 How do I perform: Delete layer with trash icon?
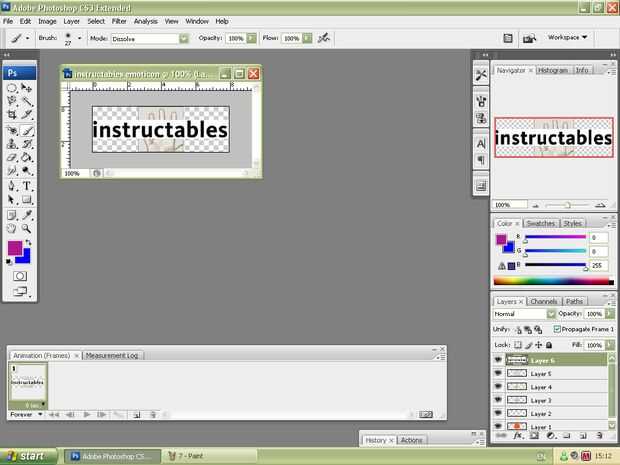[599, 436]
